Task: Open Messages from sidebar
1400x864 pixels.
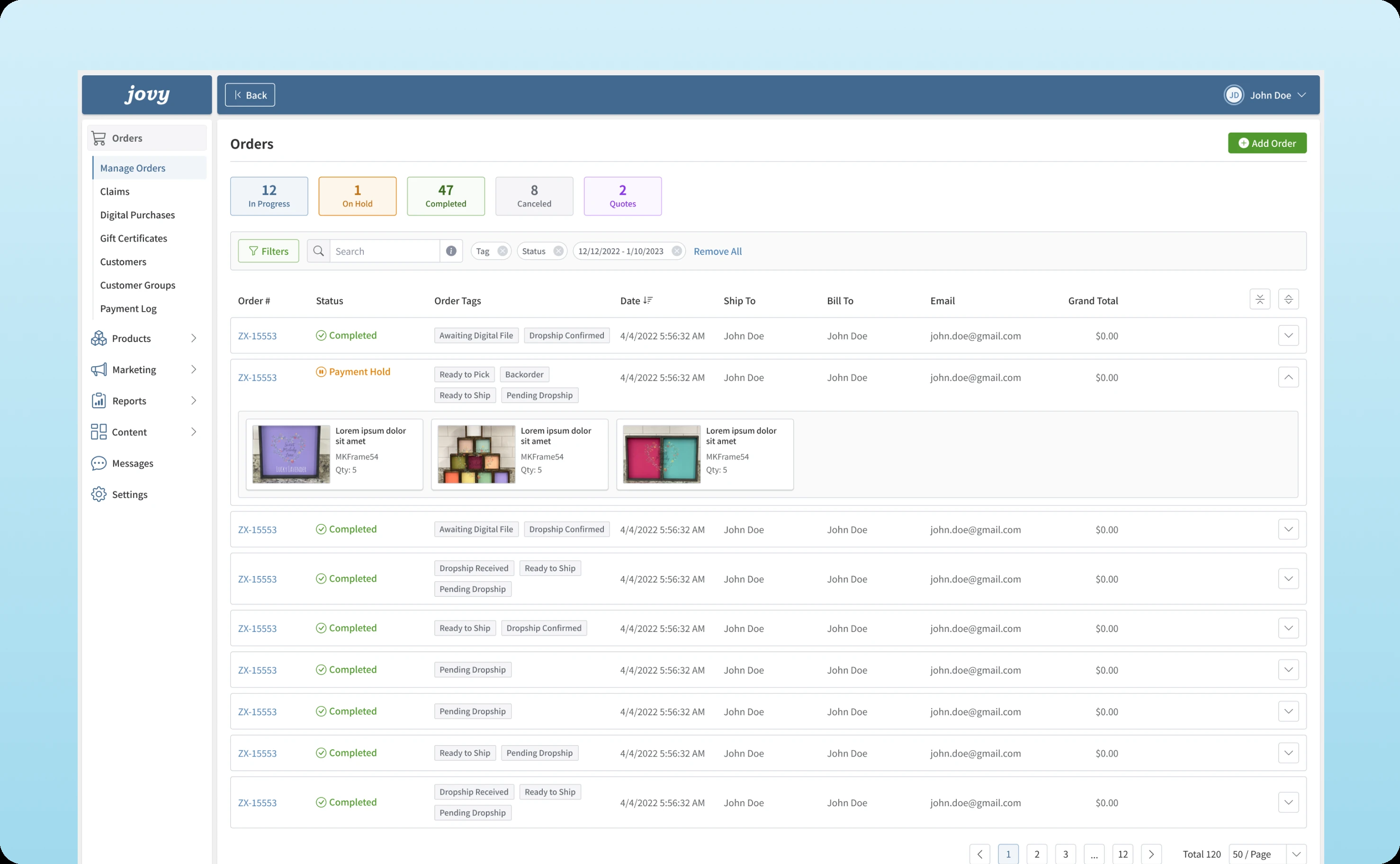Action: tap(132, 463)
